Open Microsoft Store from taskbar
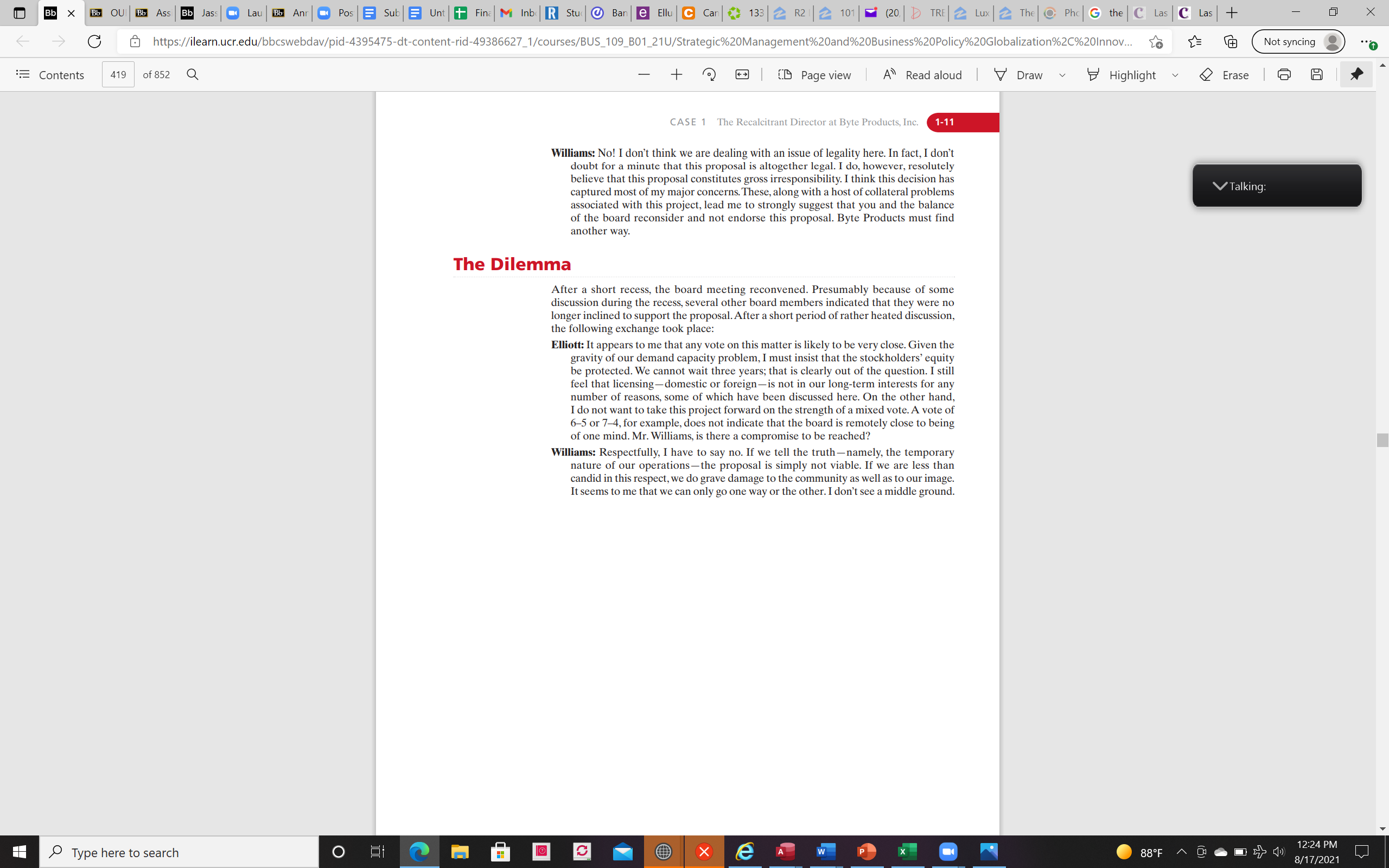The width and height of the screenshot is (1389, 868). (500, 852)
